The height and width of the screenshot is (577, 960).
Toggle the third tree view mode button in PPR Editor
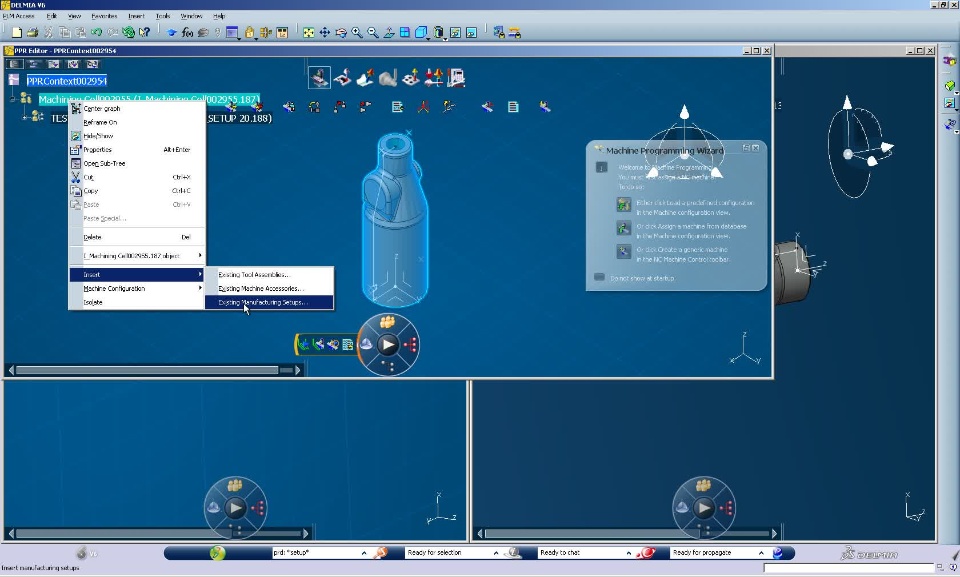pos(54,64)
